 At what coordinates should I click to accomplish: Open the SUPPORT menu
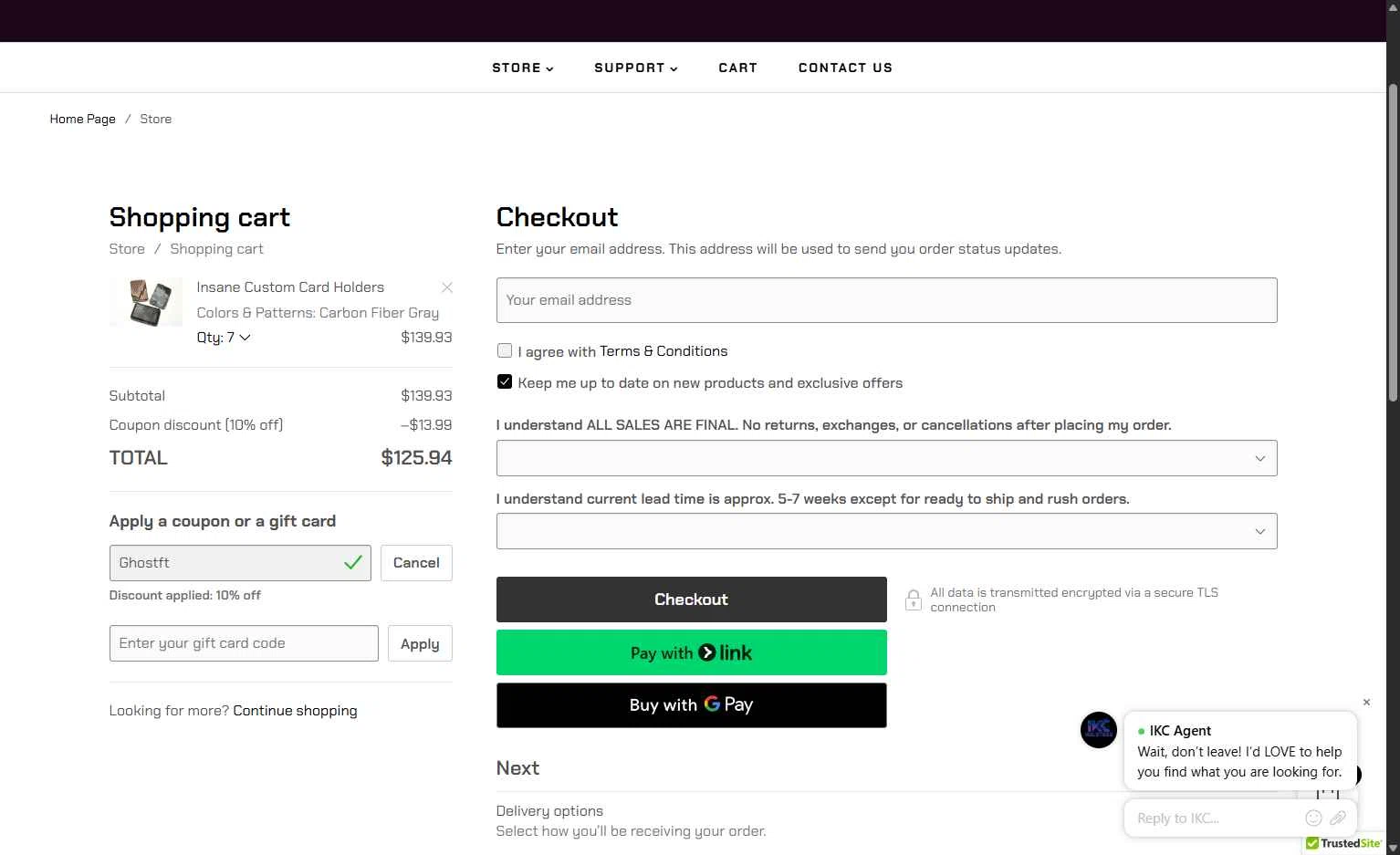tap(636, 68)
